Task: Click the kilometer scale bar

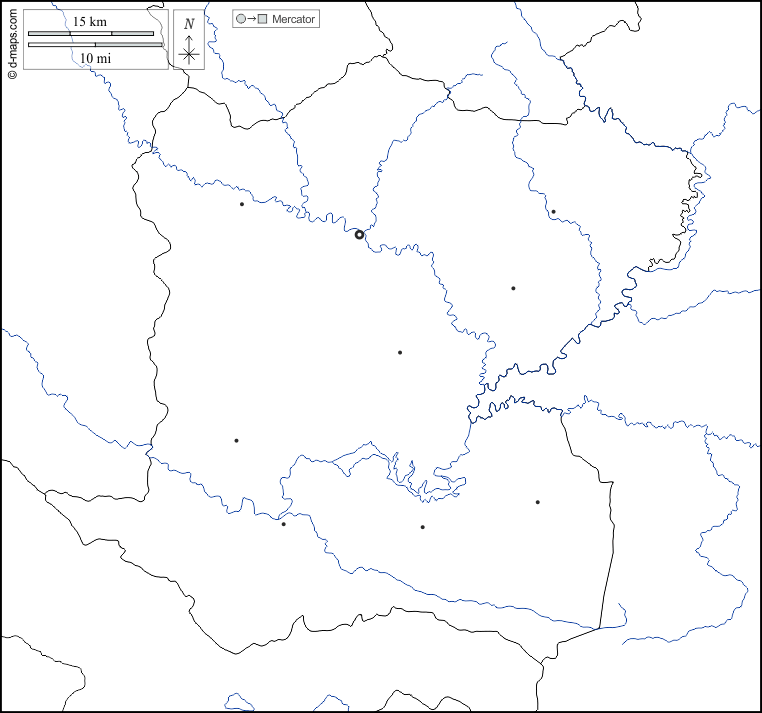Action: tap(91, 34)
